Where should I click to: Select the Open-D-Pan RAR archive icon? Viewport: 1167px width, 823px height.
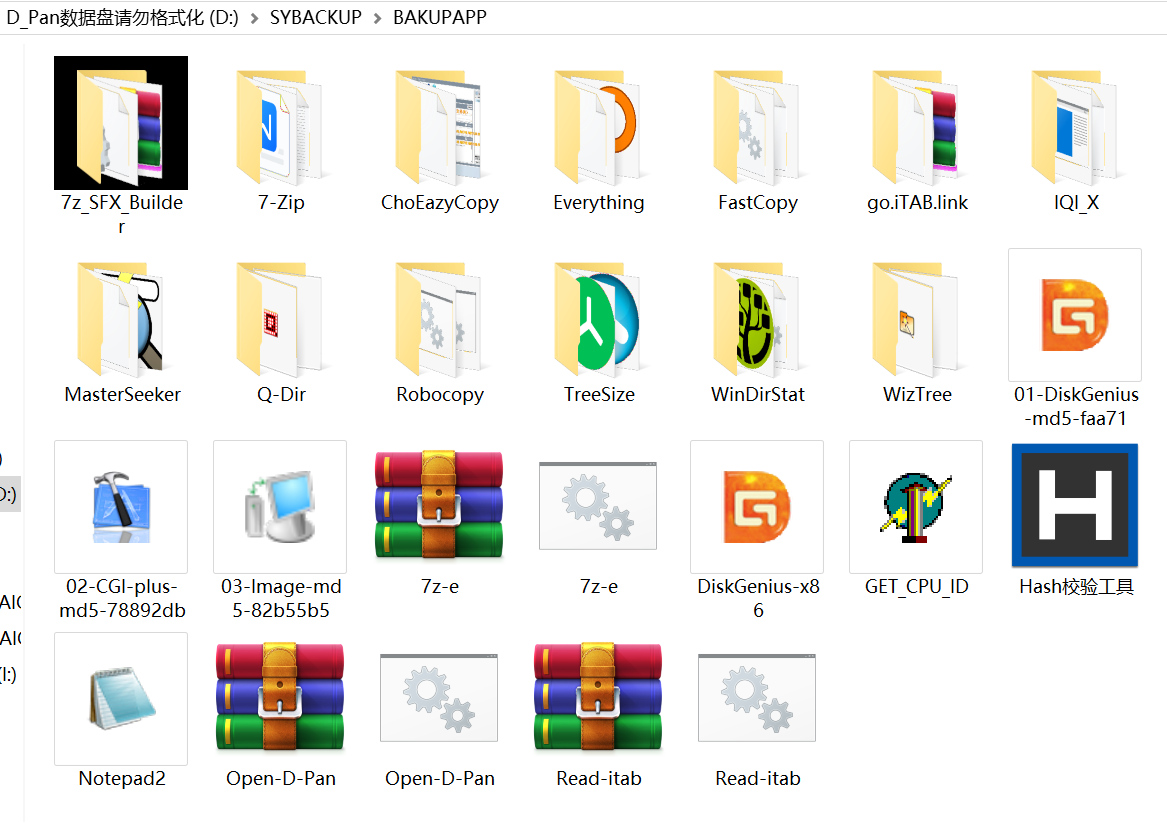click(x=280, y=697)
